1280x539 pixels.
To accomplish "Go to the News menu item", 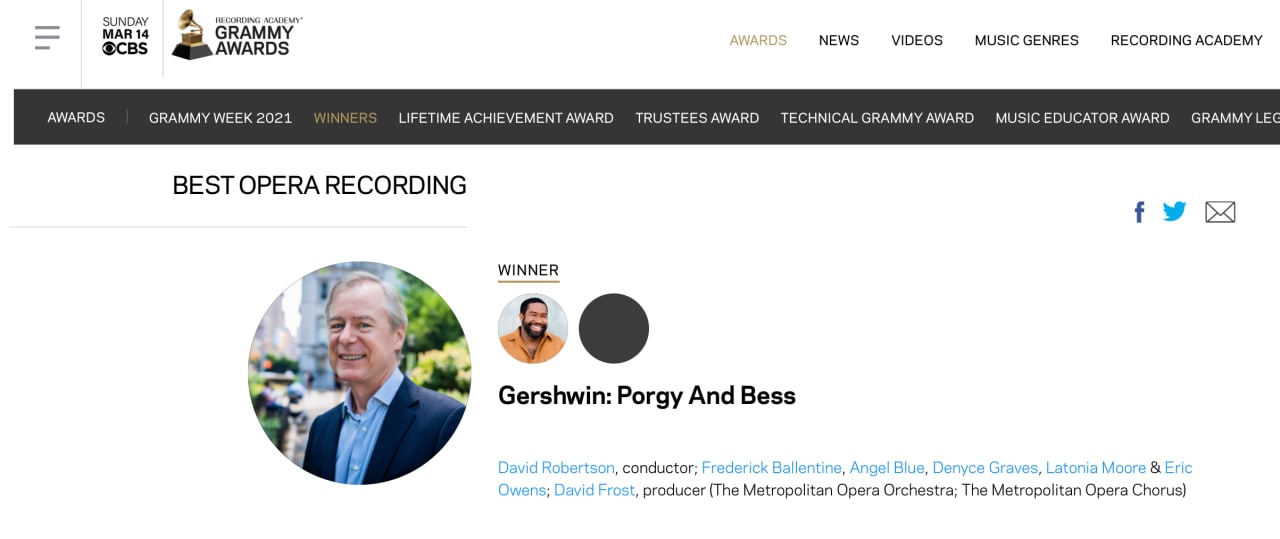I will tap(838, 40).
